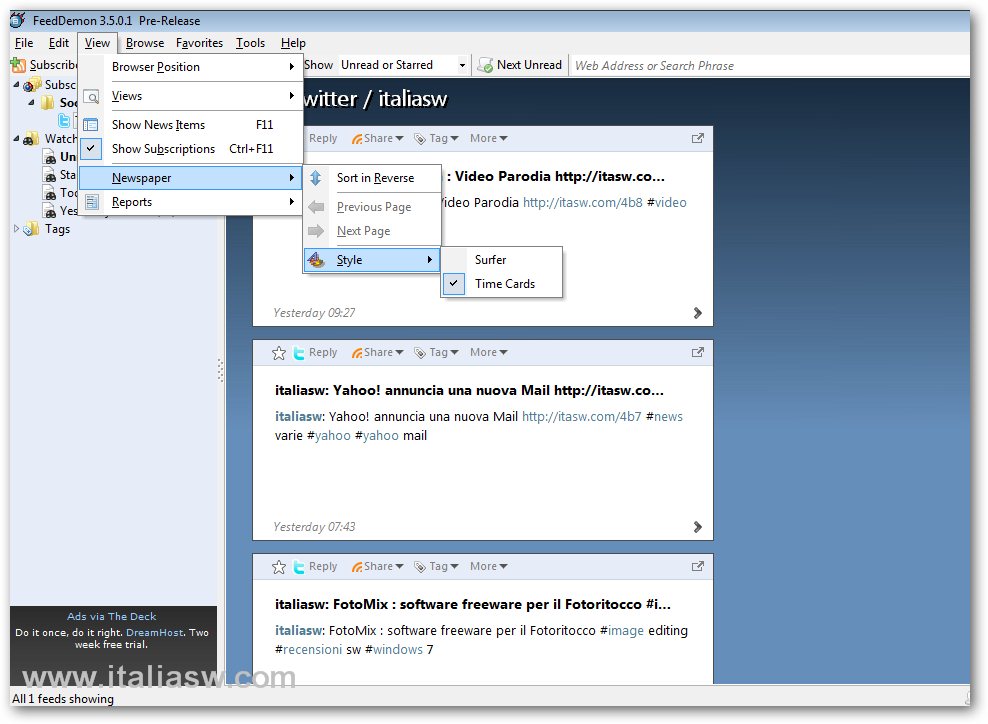Collapse the Watches node in the tree
Viewport: 988px width, 724px height.
(x=16, y=139)
